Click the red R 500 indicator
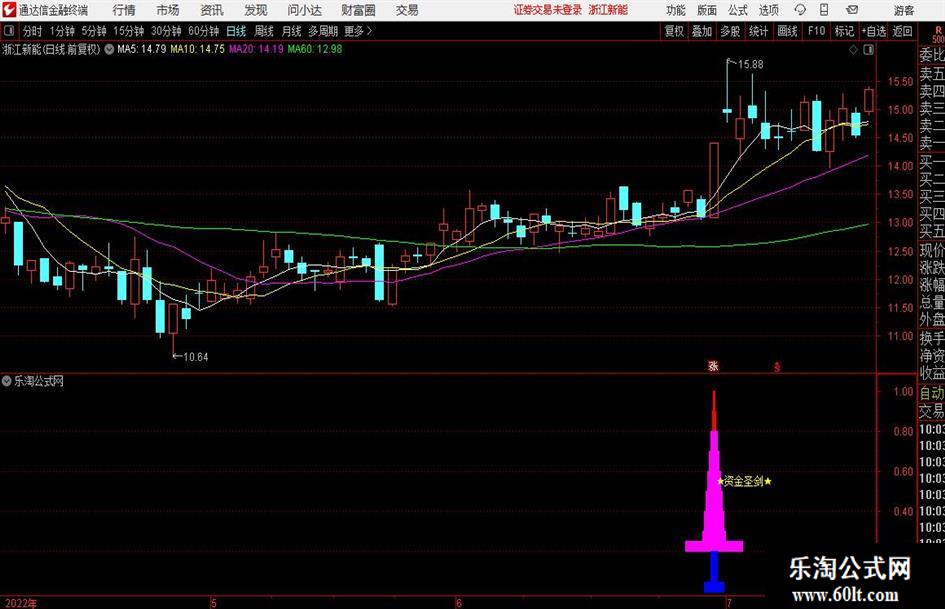Image resolution: width=945 pixels, height=609 pixels. pyautogui.click(x=938, y=34)
